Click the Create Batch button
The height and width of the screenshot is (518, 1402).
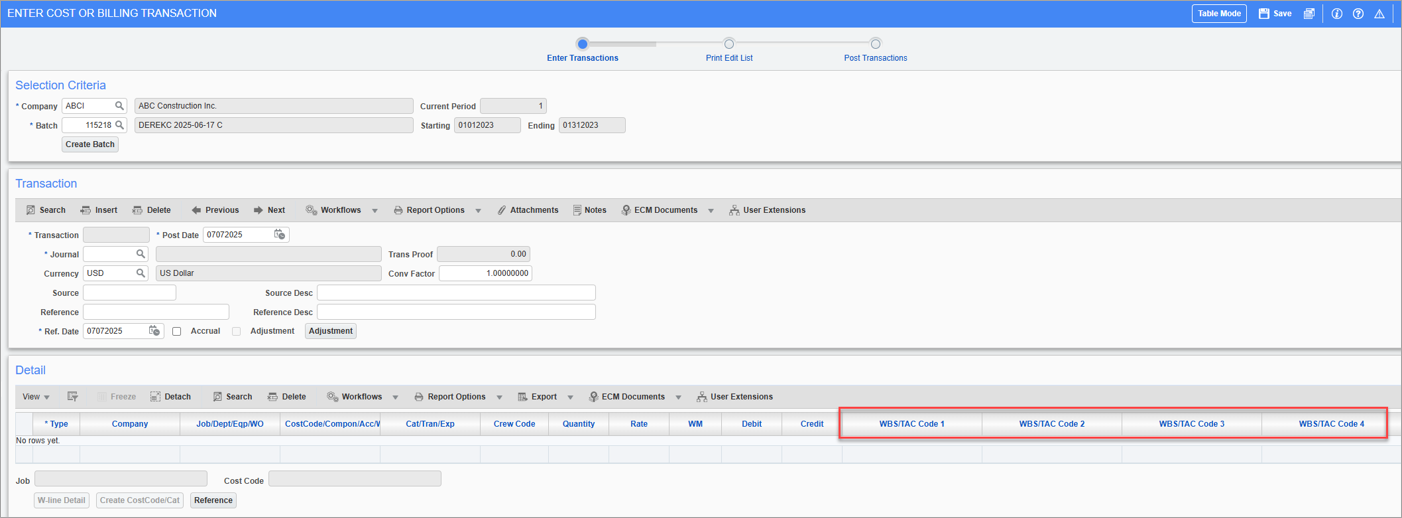[90, 144]
